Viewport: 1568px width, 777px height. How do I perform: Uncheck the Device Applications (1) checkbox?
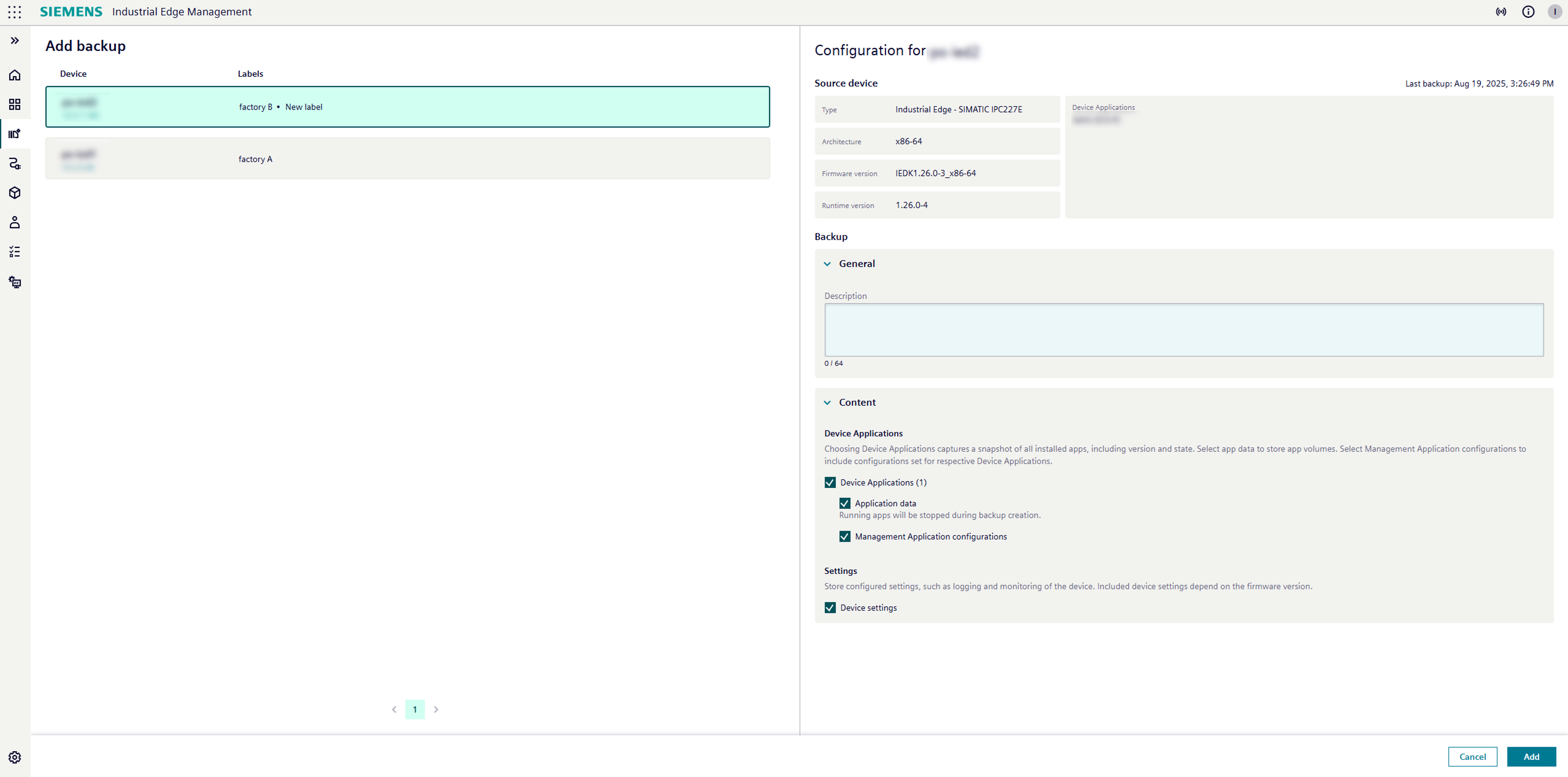(x=830, y=482)
